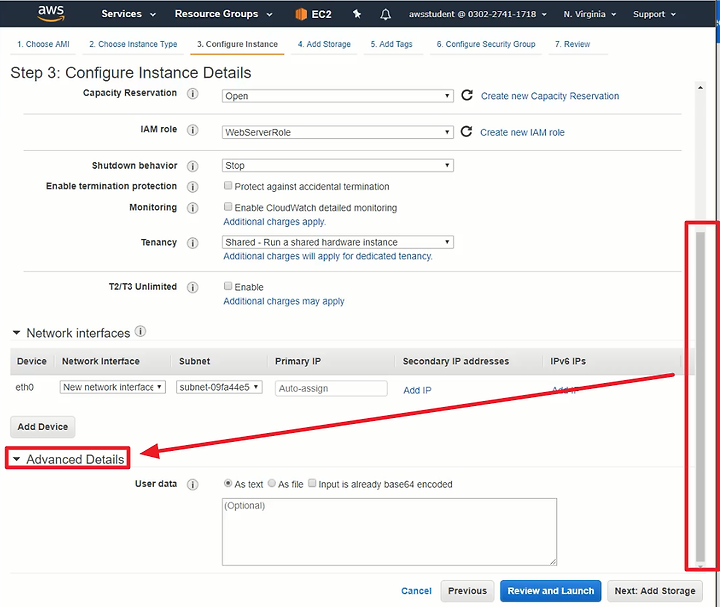Enable CloudWatch detailed monitoring checkbox
Screen dimensions: 720x607
228,207
